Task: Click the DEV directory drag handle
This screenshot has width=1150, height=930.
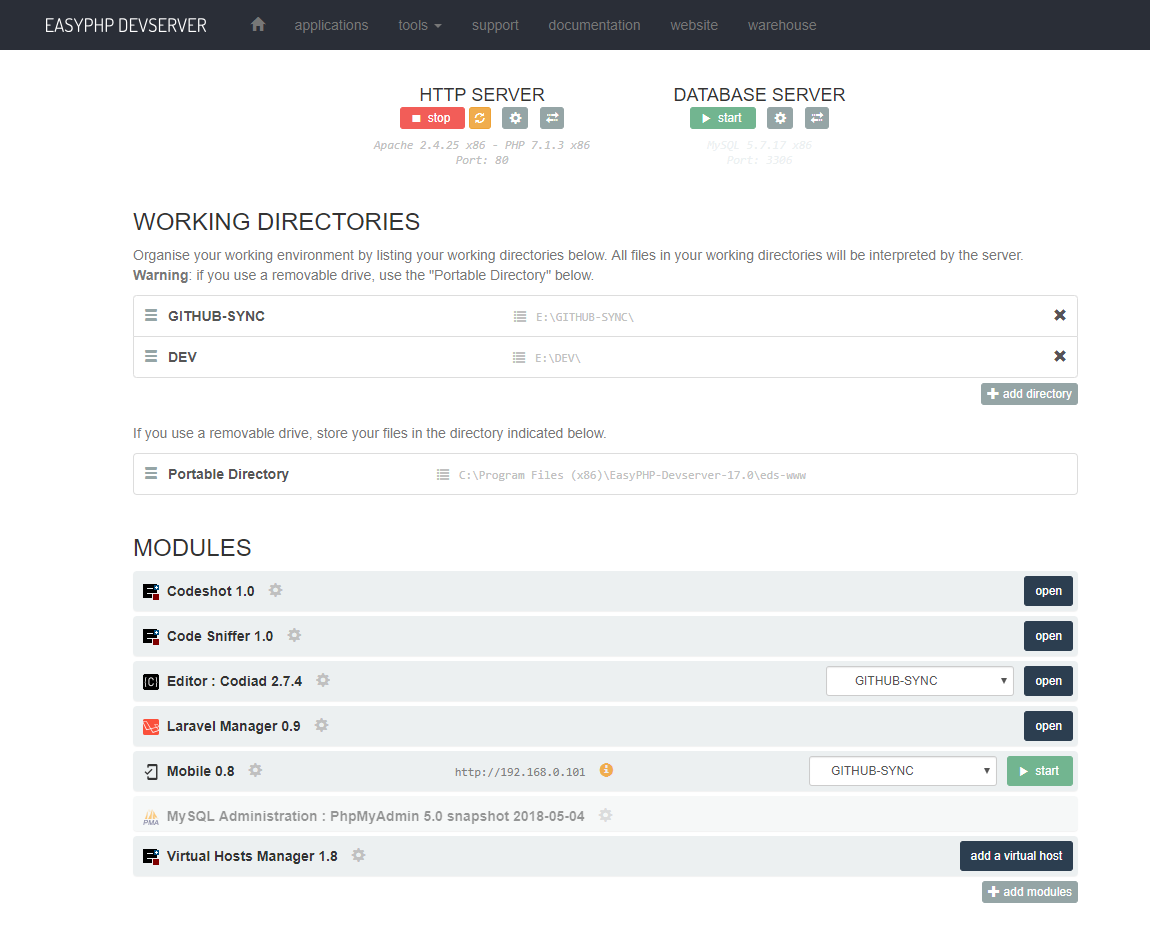Action: pyautogui.click(x=151, y=356)
